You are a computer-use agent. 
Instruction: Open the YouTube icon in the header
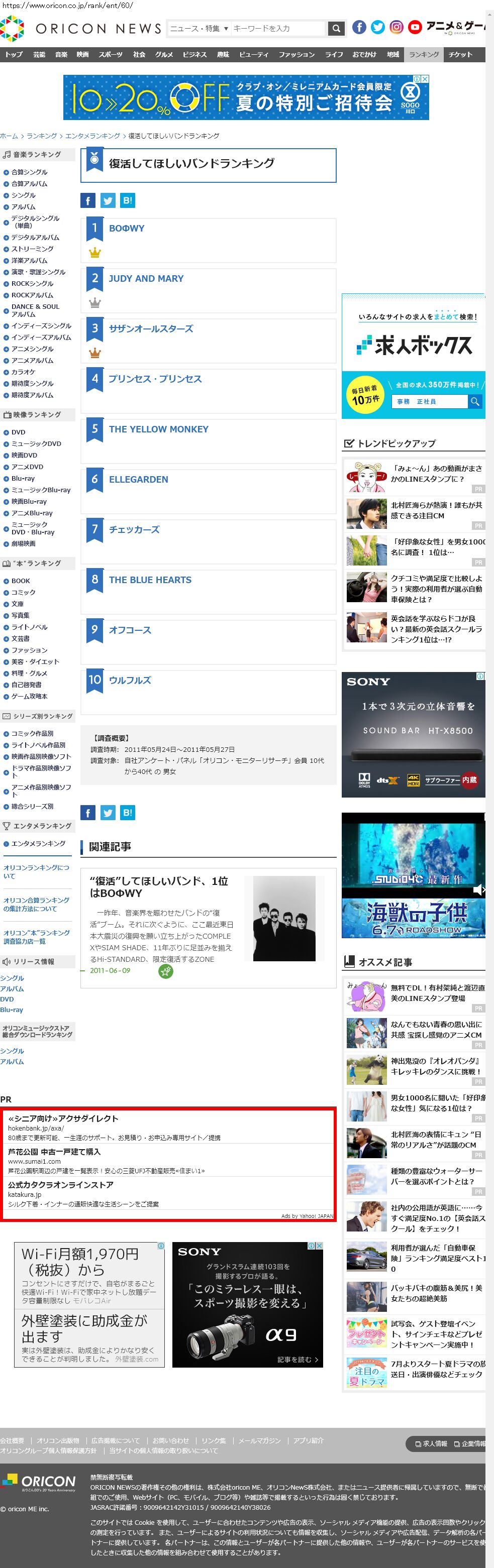(415, 27)
